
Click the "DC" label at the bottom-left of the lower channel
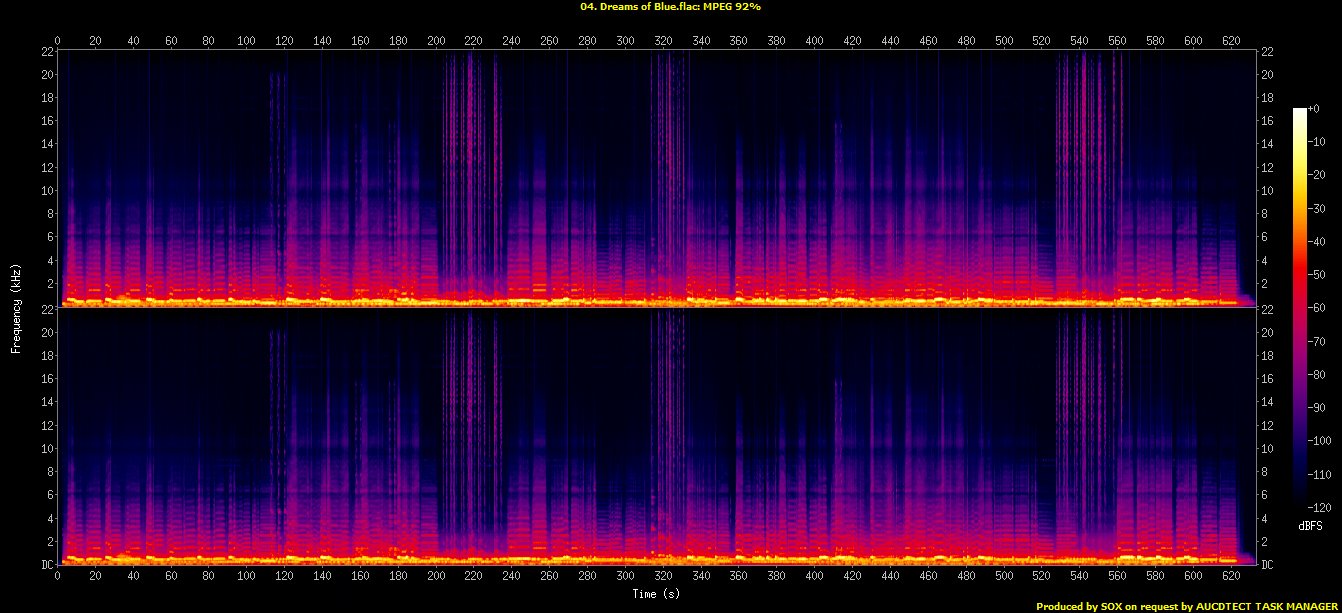(46, 565)
